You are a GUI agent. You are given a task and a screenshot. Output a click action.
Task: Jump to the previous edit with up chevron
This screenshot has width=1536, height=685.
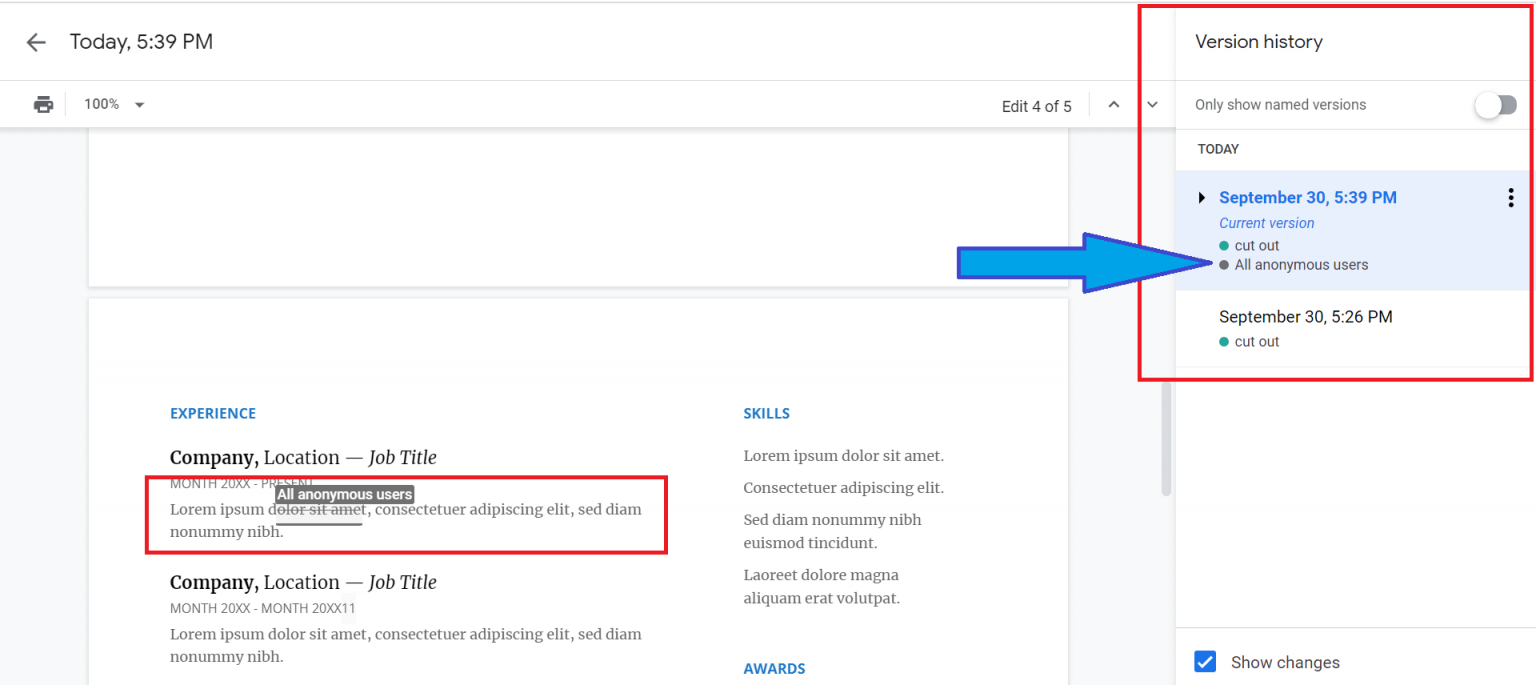point(1113,105)
